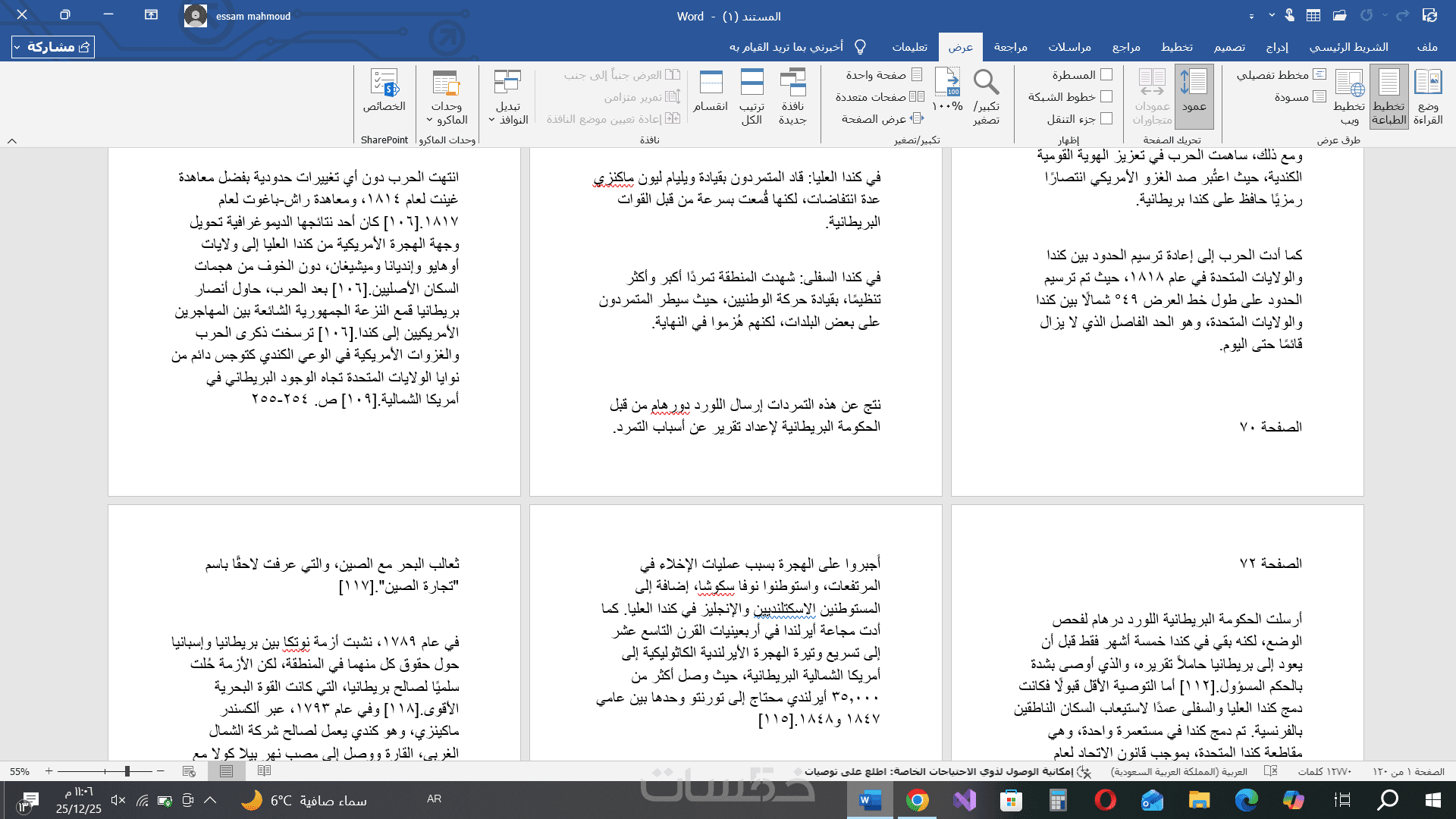Select the Multiple Pages button

[880, 96]
